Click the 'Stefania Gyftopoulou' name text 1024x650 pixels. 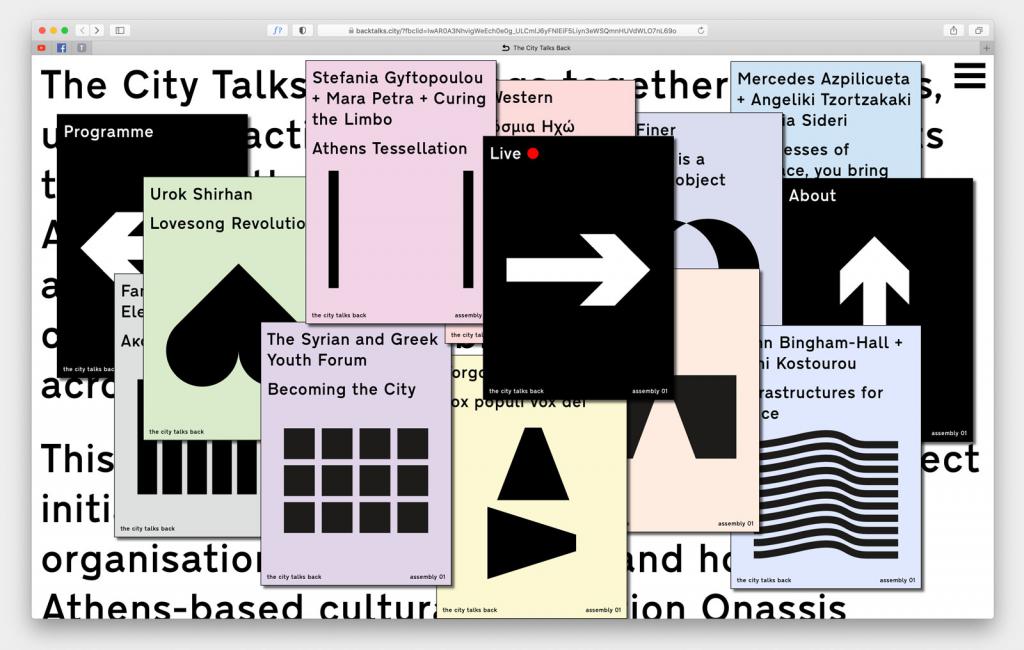[398, 78]
